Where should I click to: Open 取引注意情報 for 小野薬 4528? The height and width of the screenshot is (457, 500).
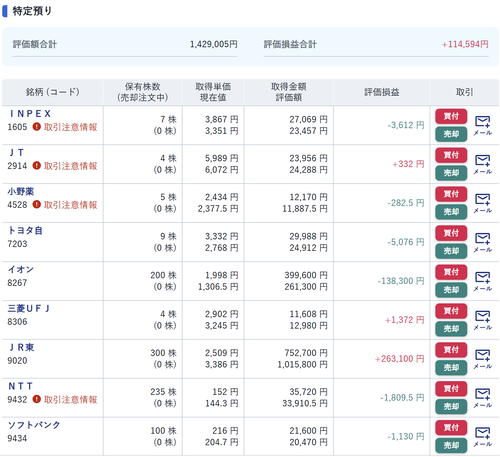[65, 205]
